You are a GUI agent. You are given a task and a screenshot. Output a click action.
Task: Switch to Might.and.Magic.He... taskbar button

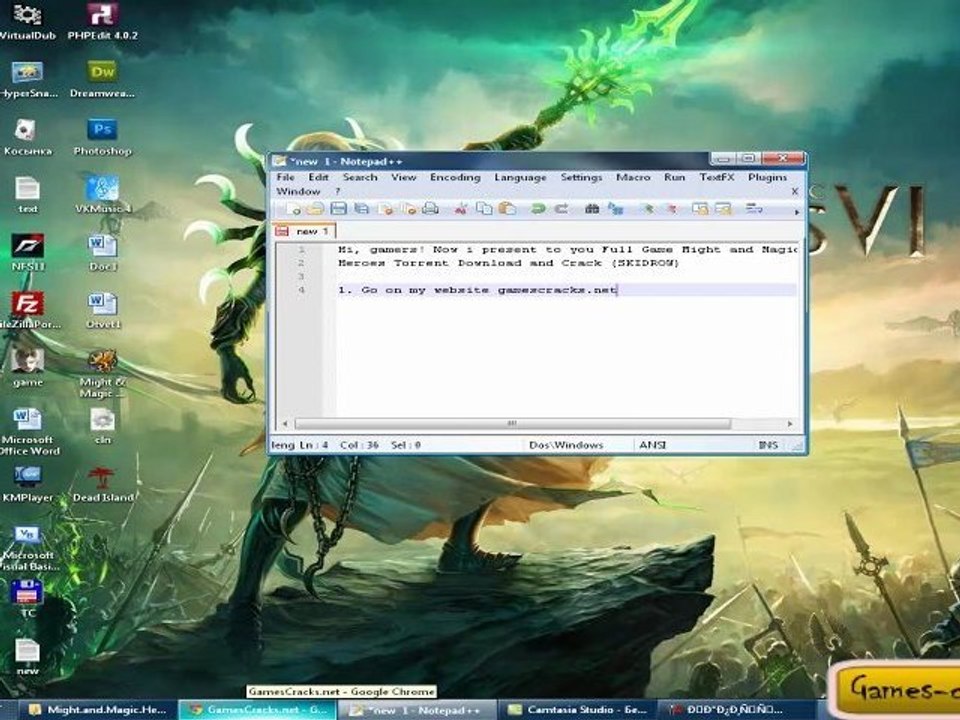tap(98, 710)
